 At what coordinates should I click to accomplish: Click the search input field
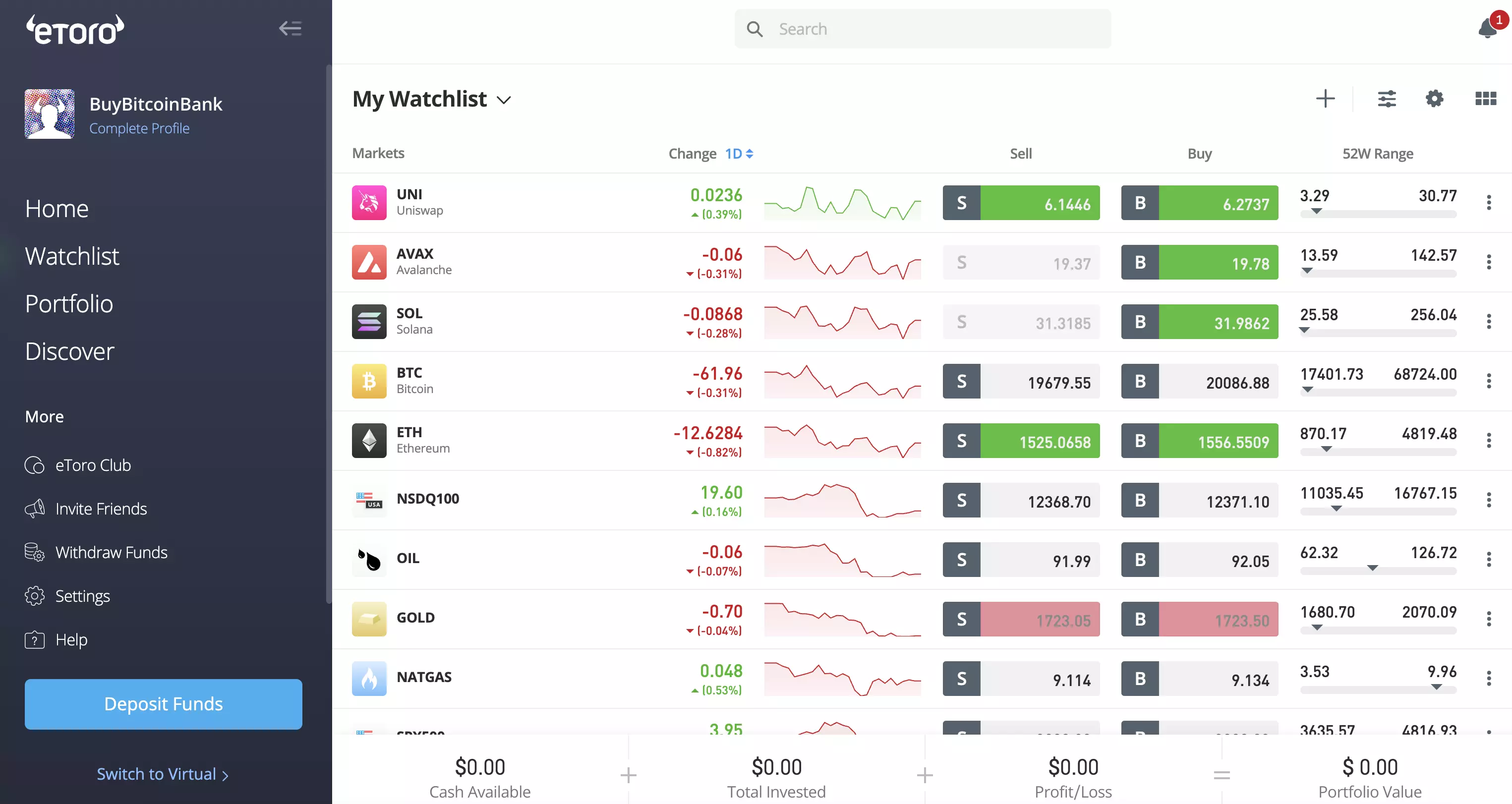923,29
